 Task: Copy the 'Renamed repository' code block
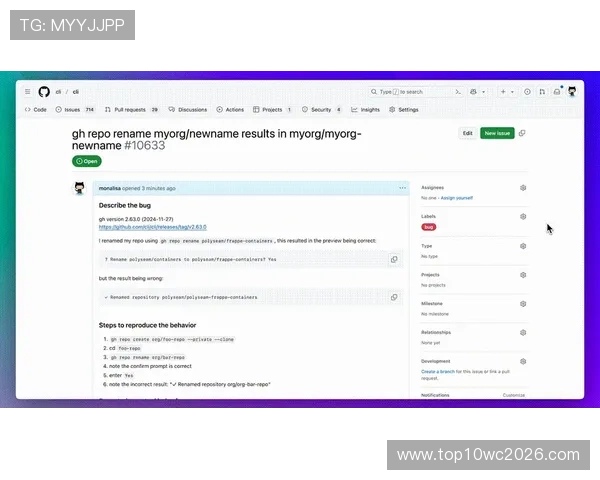[394, 297]
